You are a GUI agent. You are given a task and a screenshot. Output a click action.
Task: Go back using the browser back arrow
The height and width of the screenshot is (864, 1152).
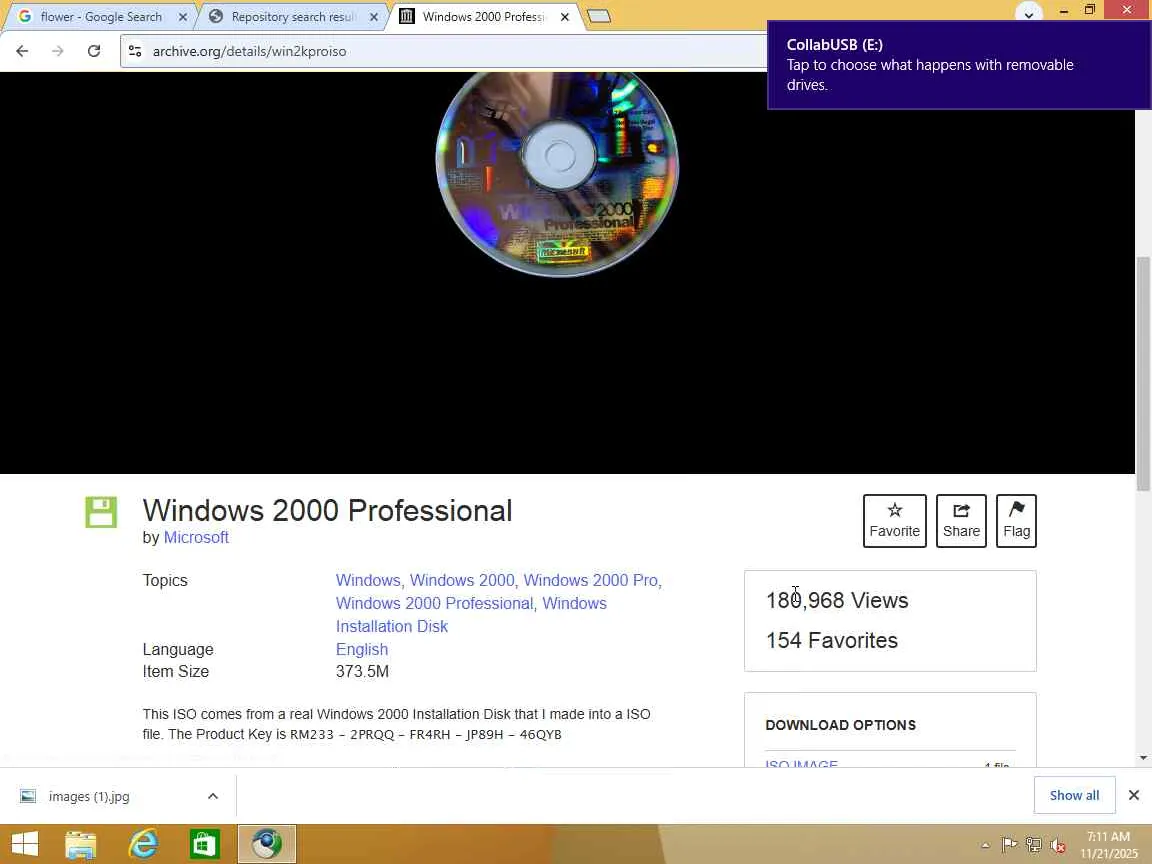coord(22,51)
